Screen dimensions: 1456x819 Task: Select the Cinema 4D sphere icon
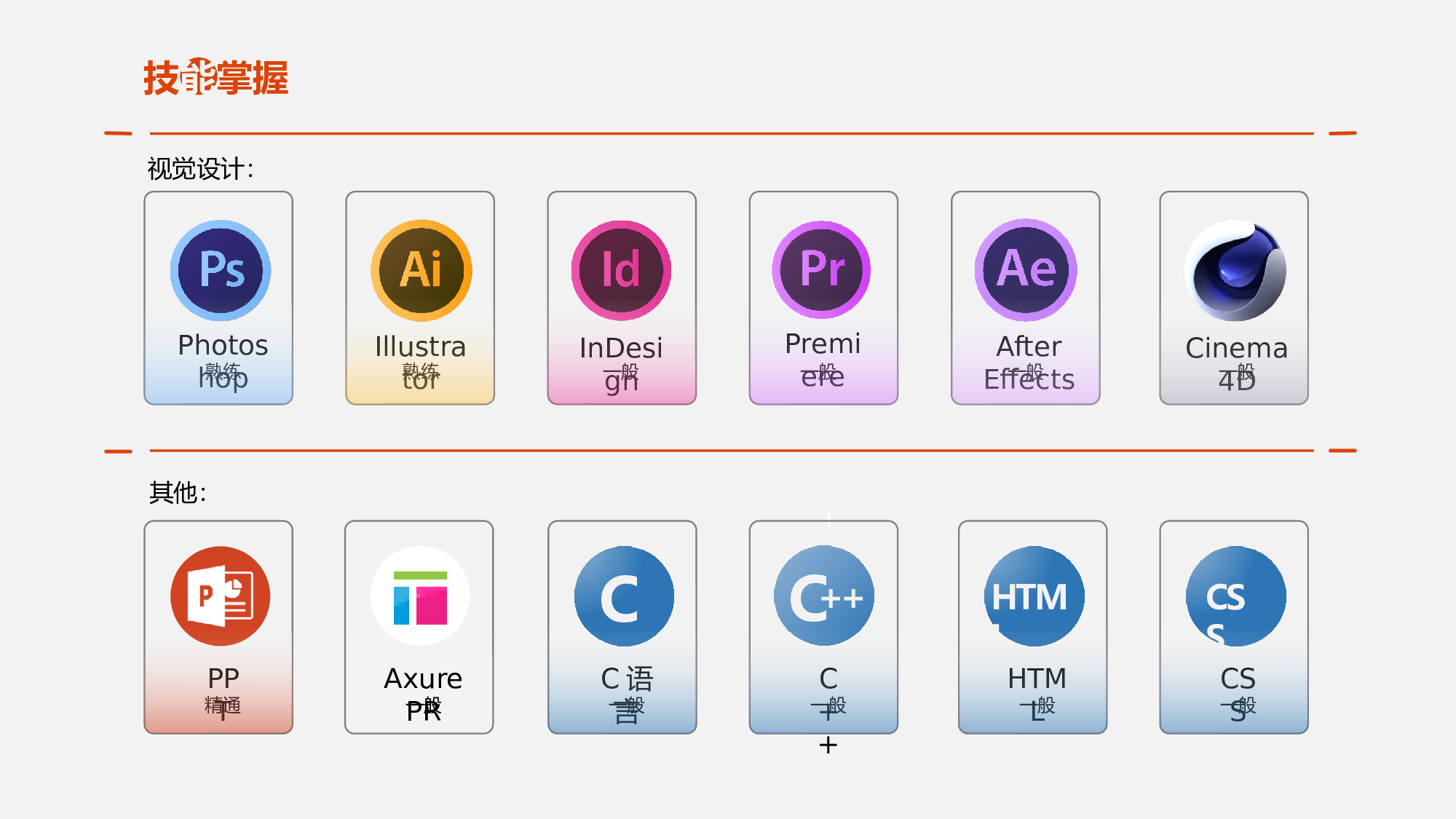[1235, 270]
